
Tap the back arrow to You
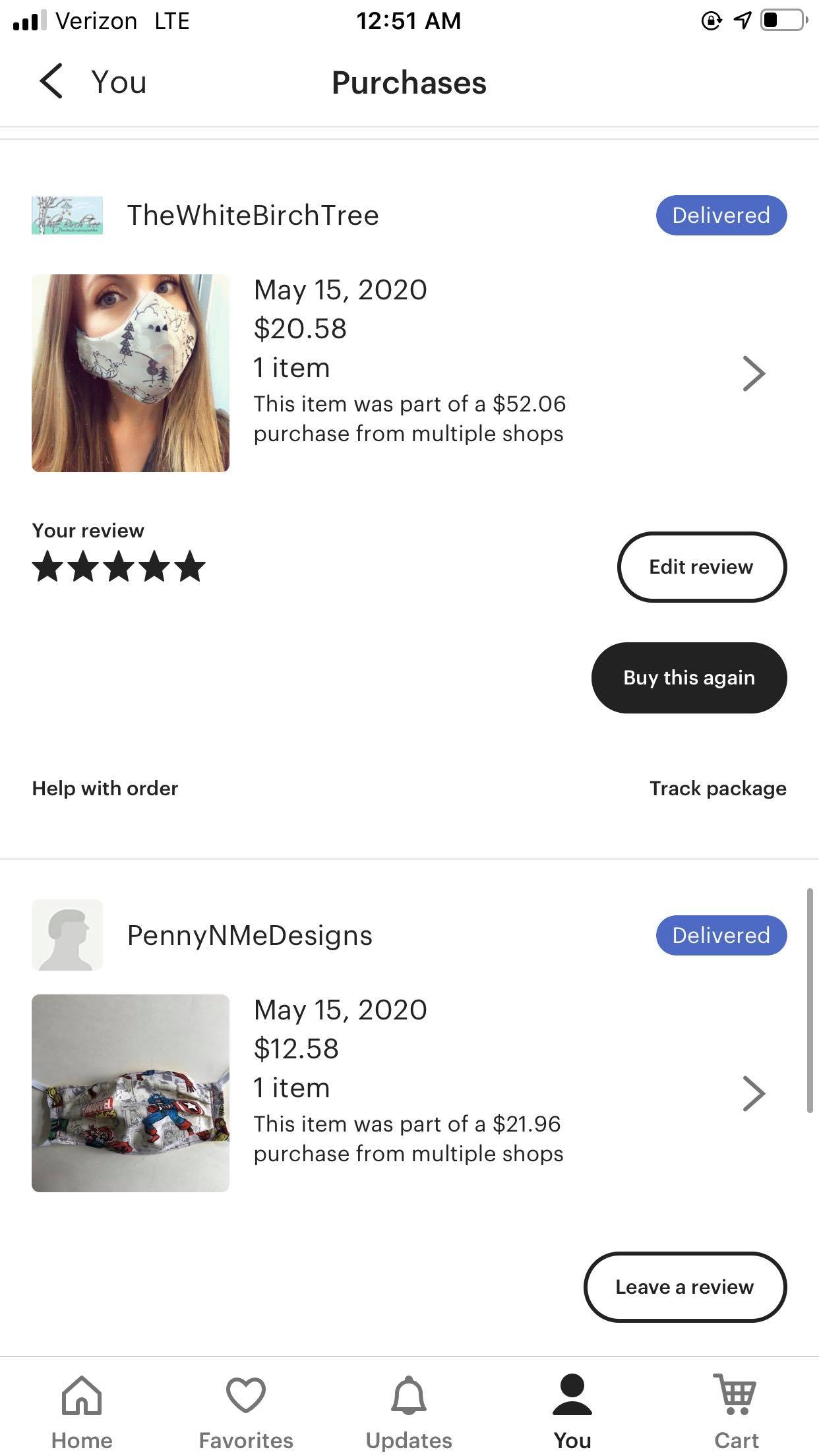point(51,82)
